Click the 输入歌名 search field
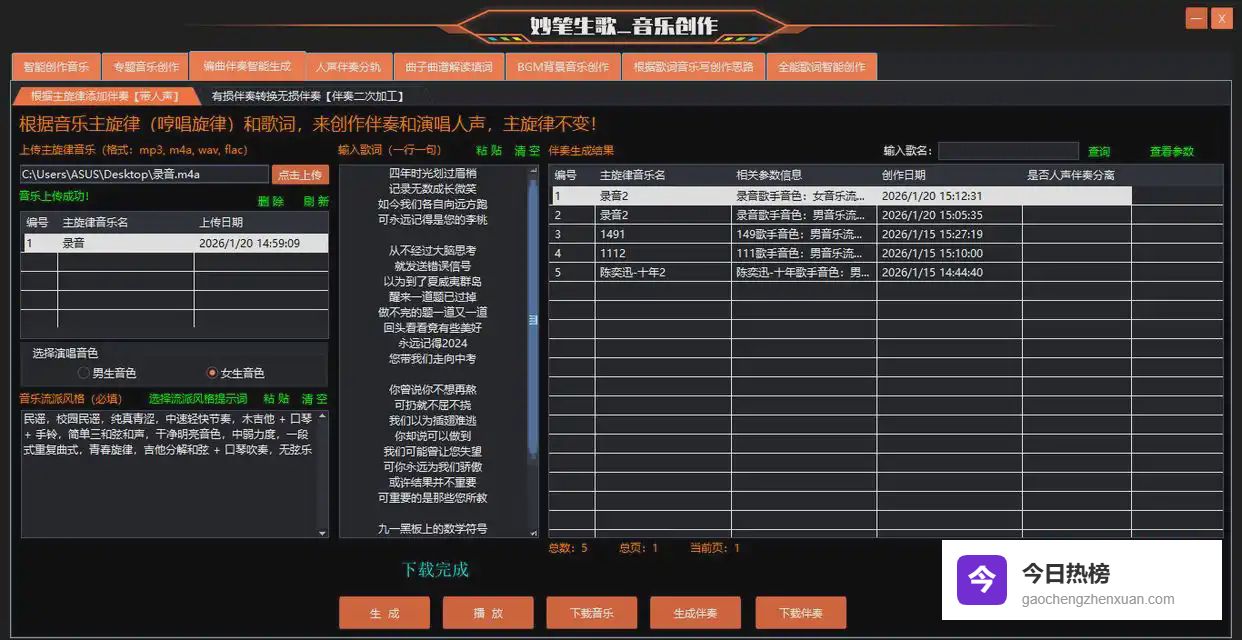Screen dimensions: 1242x640 tap(1007, 151)
